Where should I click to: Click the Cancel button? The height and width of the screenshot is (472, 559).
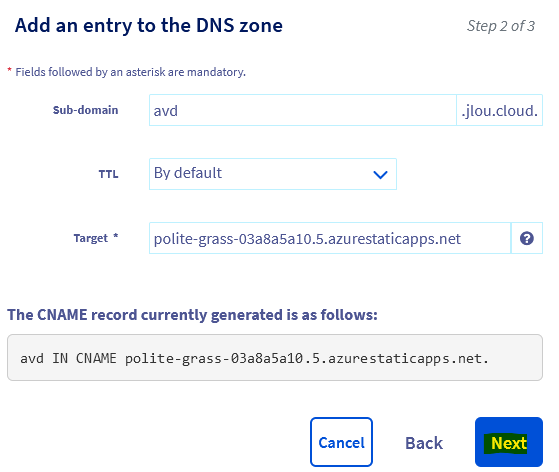pos(341,442)
